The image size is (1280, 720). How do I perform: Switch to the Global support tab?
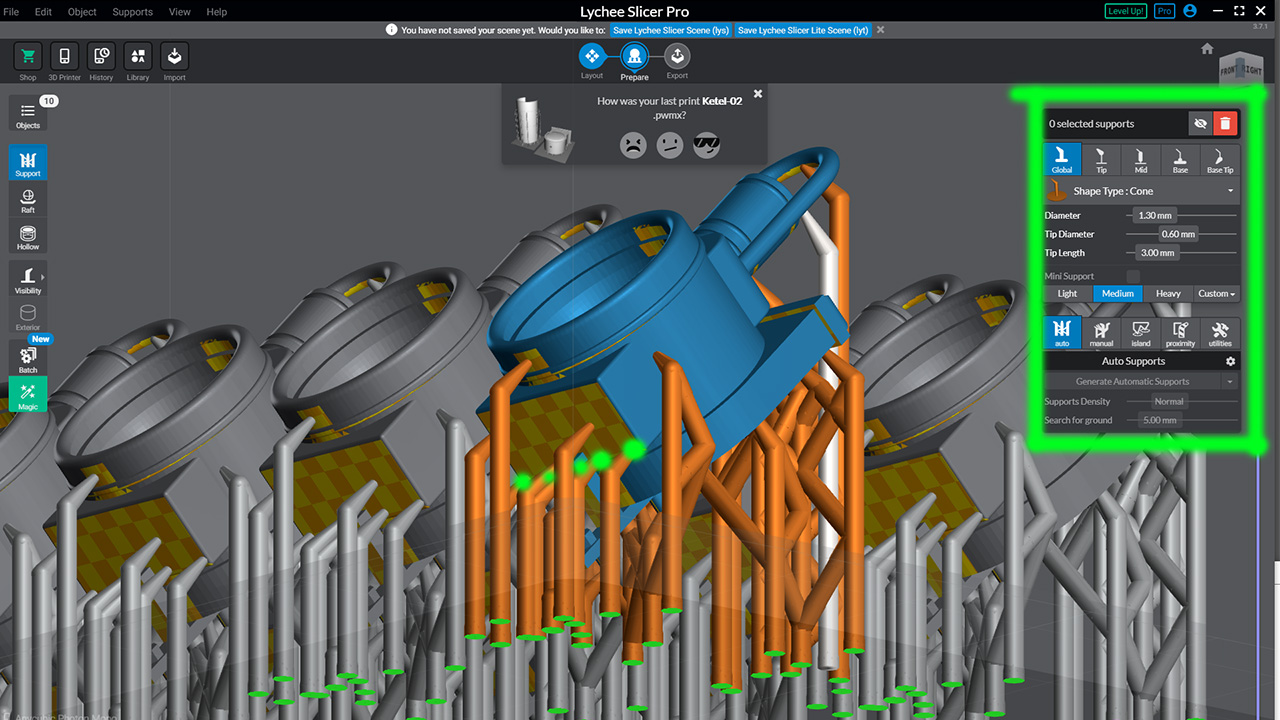click(1062, 160)
